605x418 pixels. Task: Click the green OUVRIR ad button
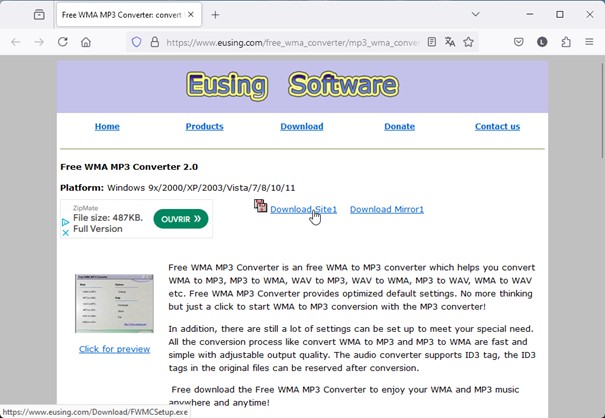tap(181, 219)
